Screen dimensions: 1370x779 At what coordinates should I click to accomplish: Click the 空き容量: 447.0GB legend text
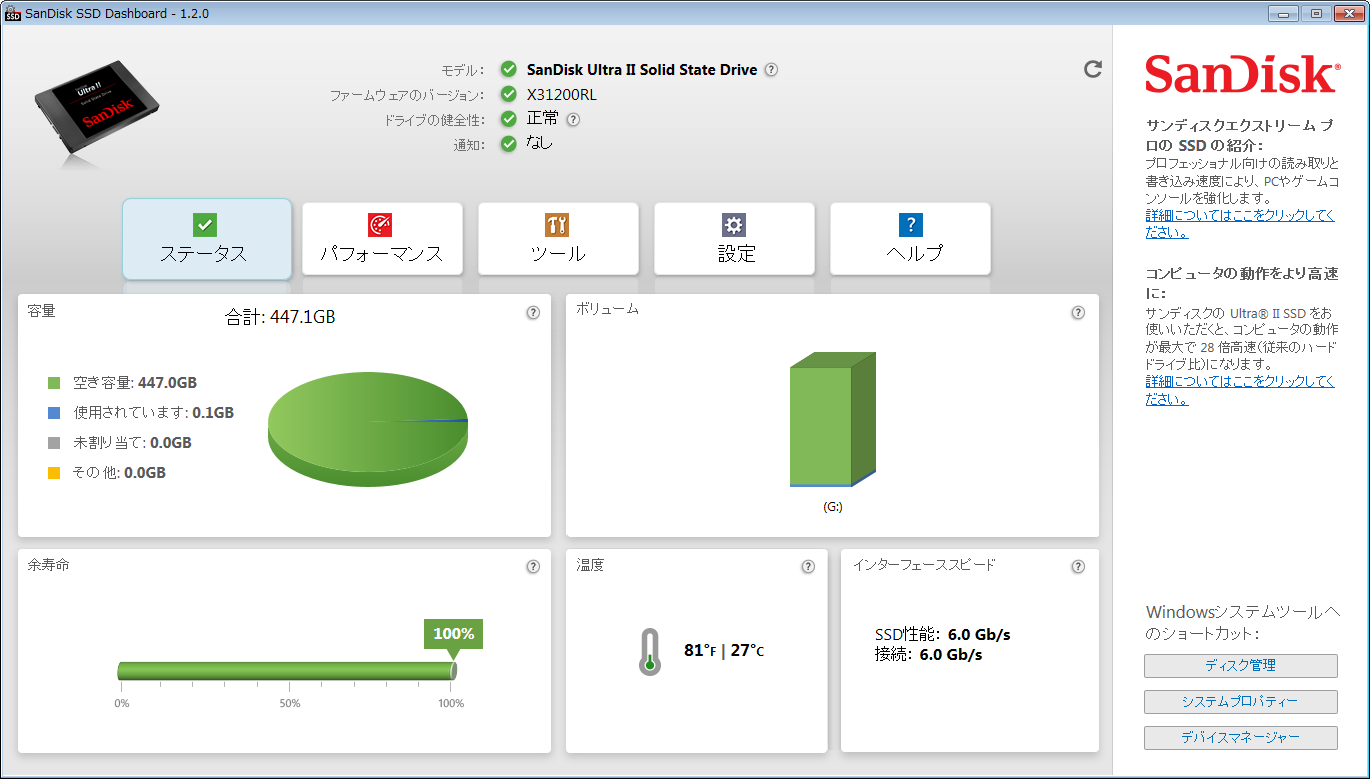135,383
